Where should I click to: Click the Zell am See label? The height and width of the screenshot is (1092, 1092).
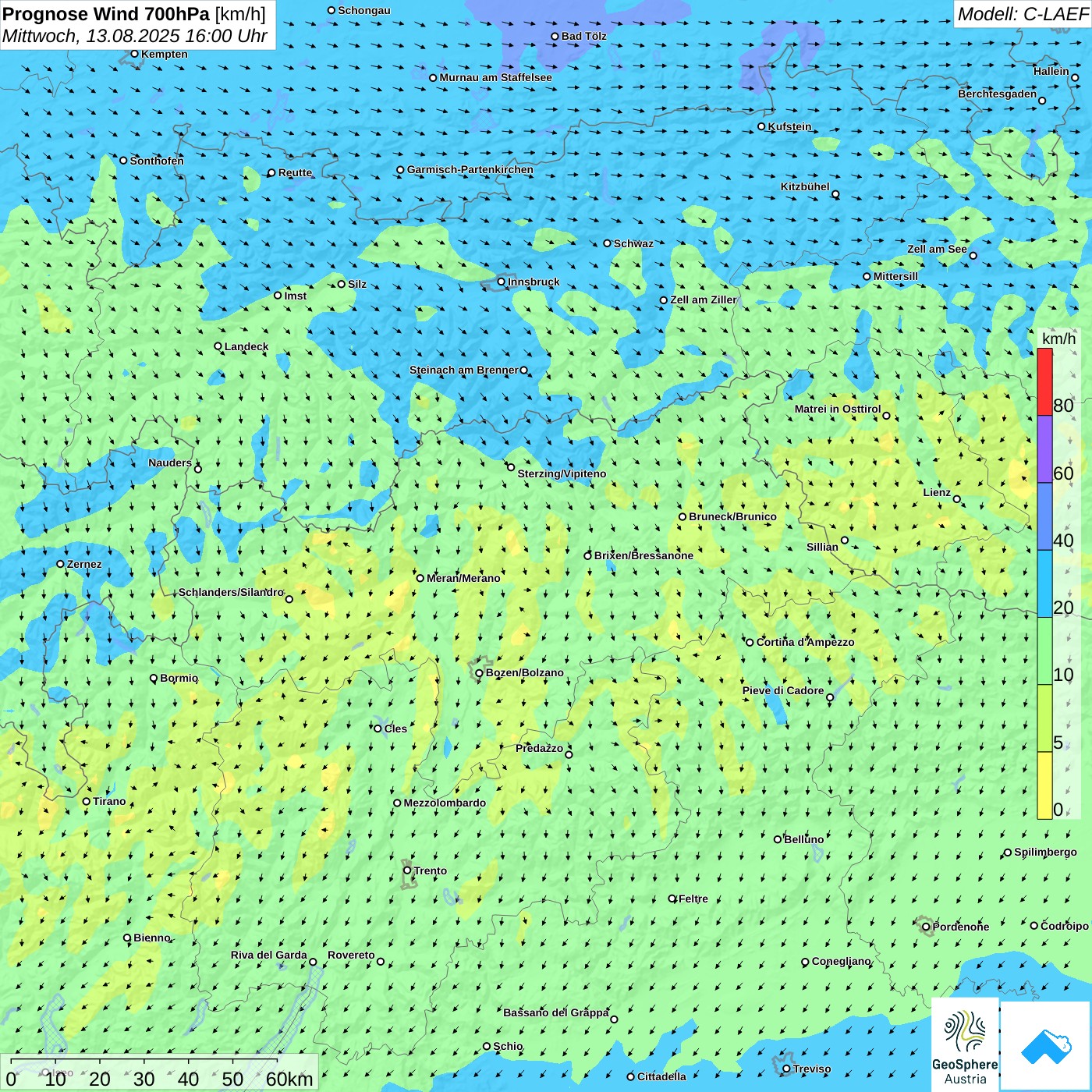coord(937,249)
